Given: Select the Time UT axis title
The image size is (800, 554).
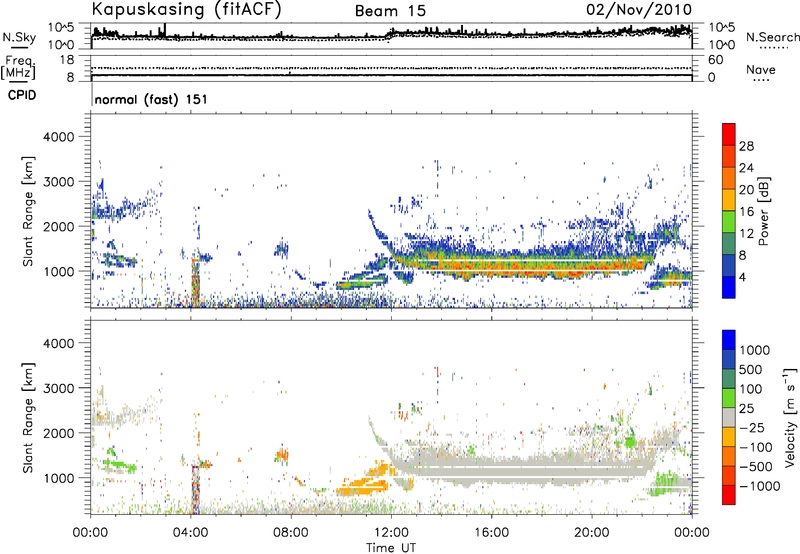Looking at the screenshot, I should (x=391, y=548).
